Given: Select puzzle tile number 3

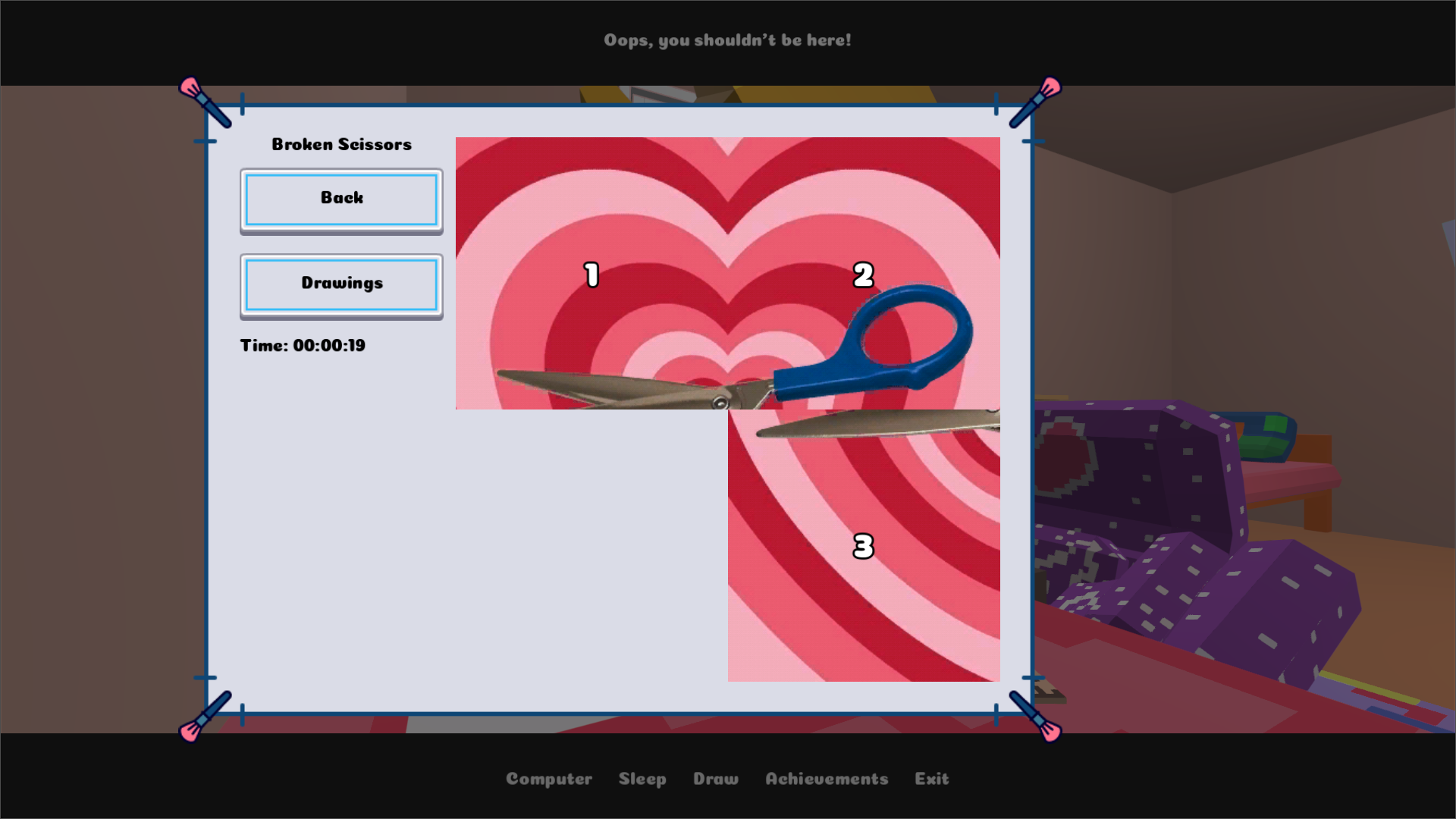Looking at the screenshot, I should coord(864,545).
